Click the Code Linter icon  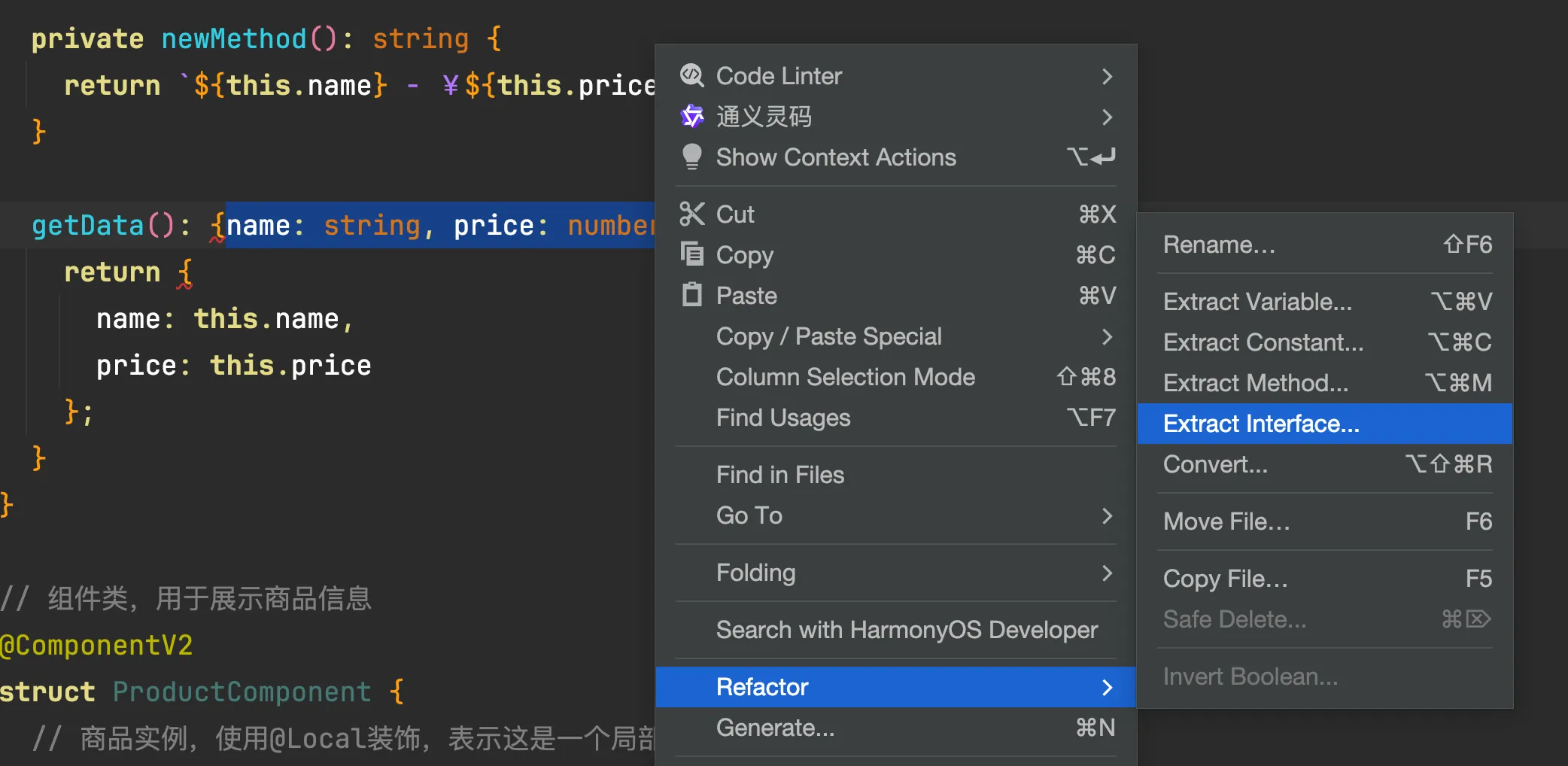691,76
